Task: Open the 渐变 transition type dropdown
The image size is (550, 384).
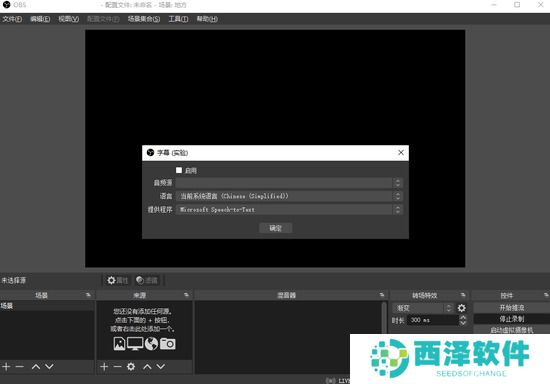Action: (x=423, y=308)
